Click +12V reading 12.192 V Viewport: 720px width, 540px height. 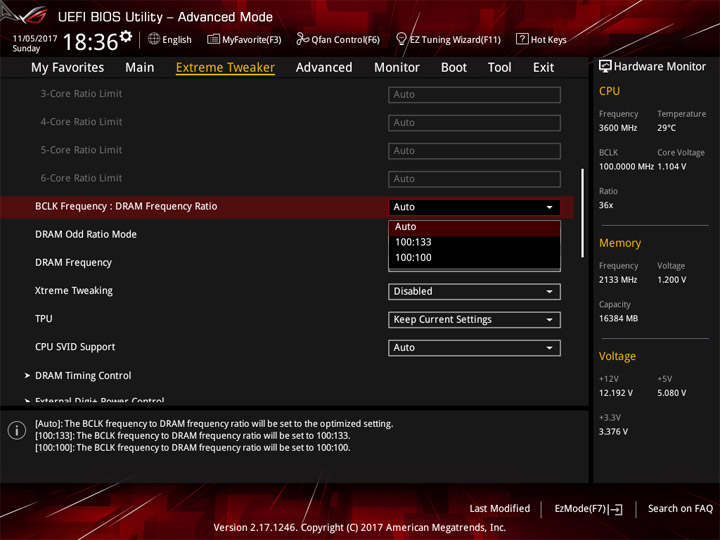(x=615, y=393)
